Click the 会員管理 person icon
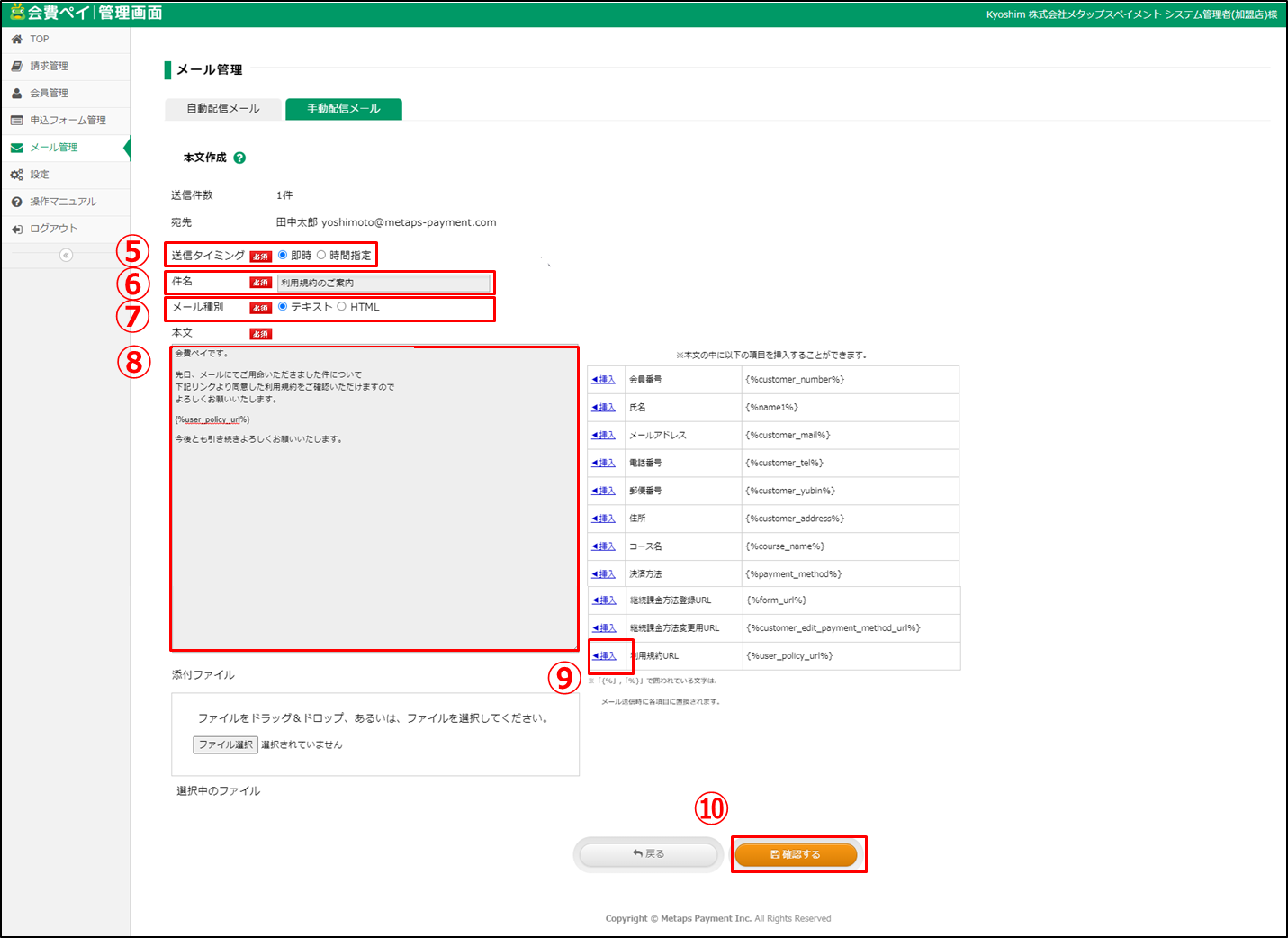 point(16,94)
